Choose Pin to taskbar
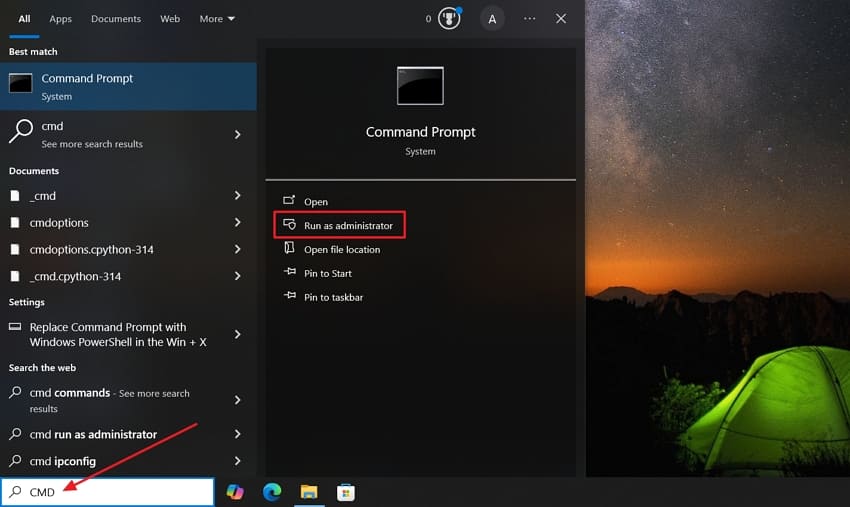Viewport: 850px width, 507px height. click(x=333, y=297)
